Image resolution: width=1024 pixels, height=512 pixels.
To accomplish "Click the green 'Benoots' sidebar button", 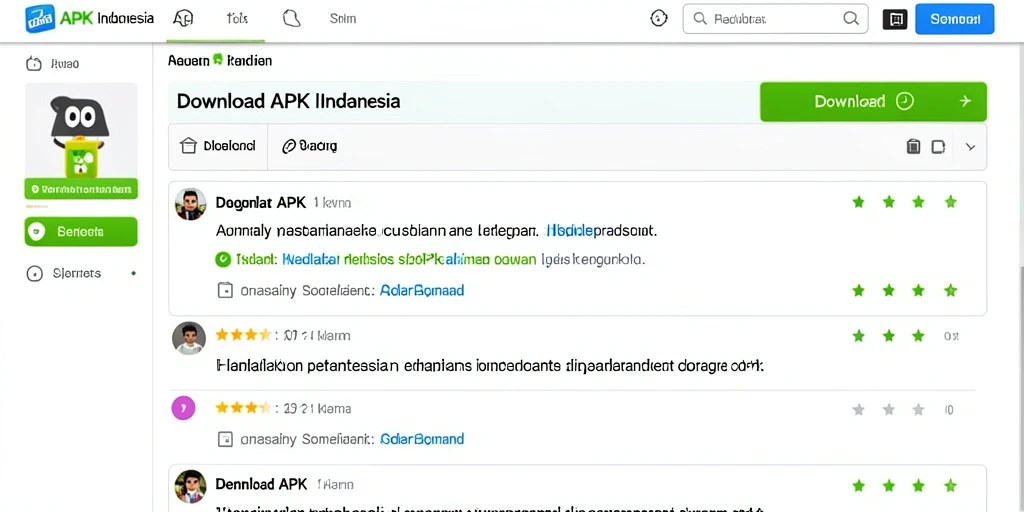I will (81, 232).
